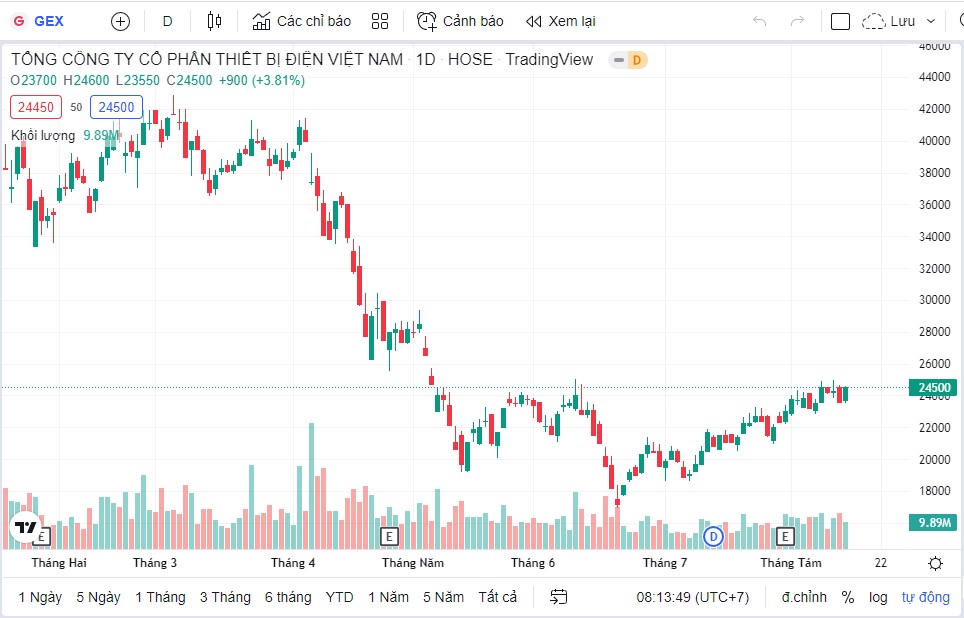Image resolution: width=964 pixels, height=618 pixels.
Task: Select the YTD time range
Action: point(339,597)
